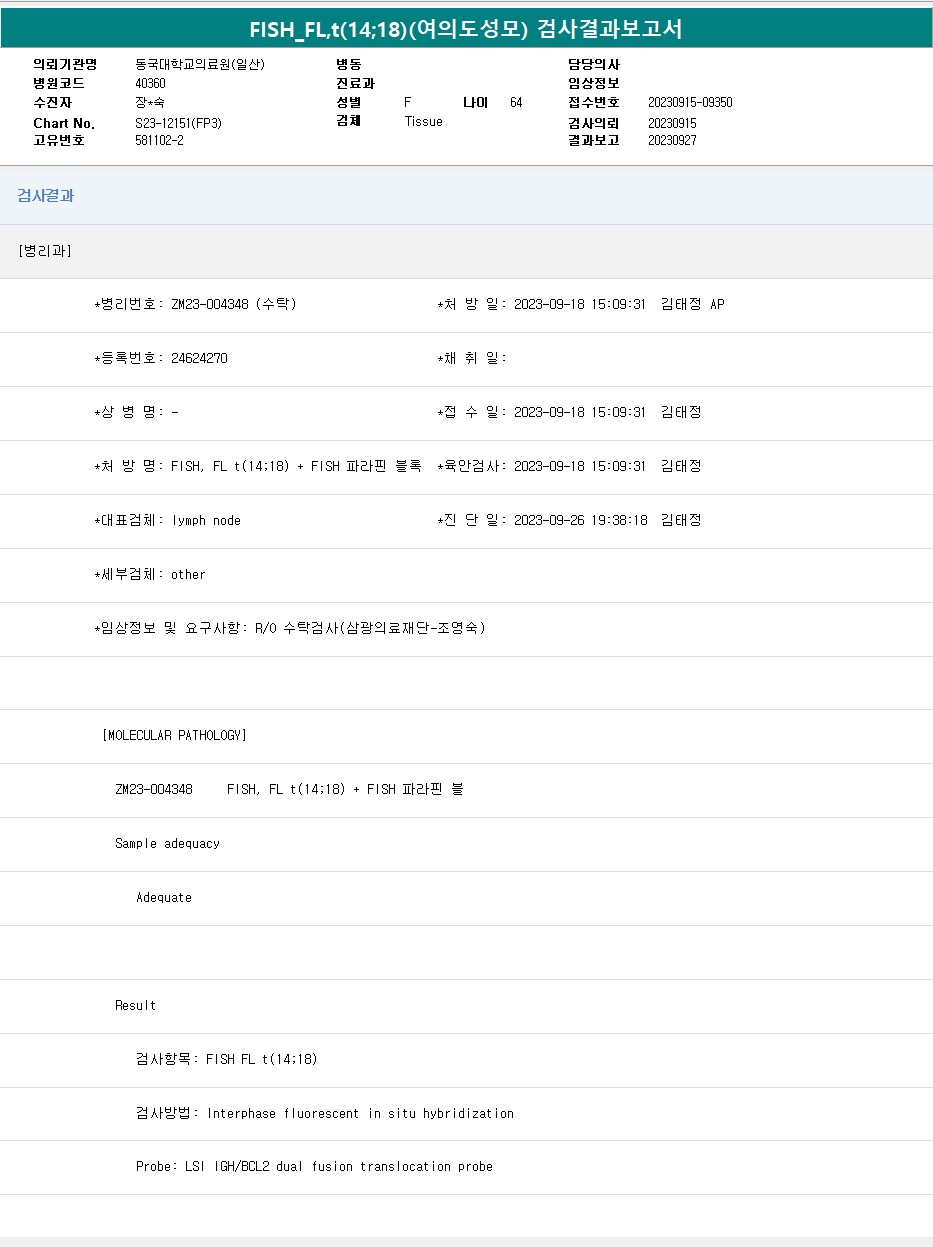Click the clinical info R/O 수탁검사 line

290,628
